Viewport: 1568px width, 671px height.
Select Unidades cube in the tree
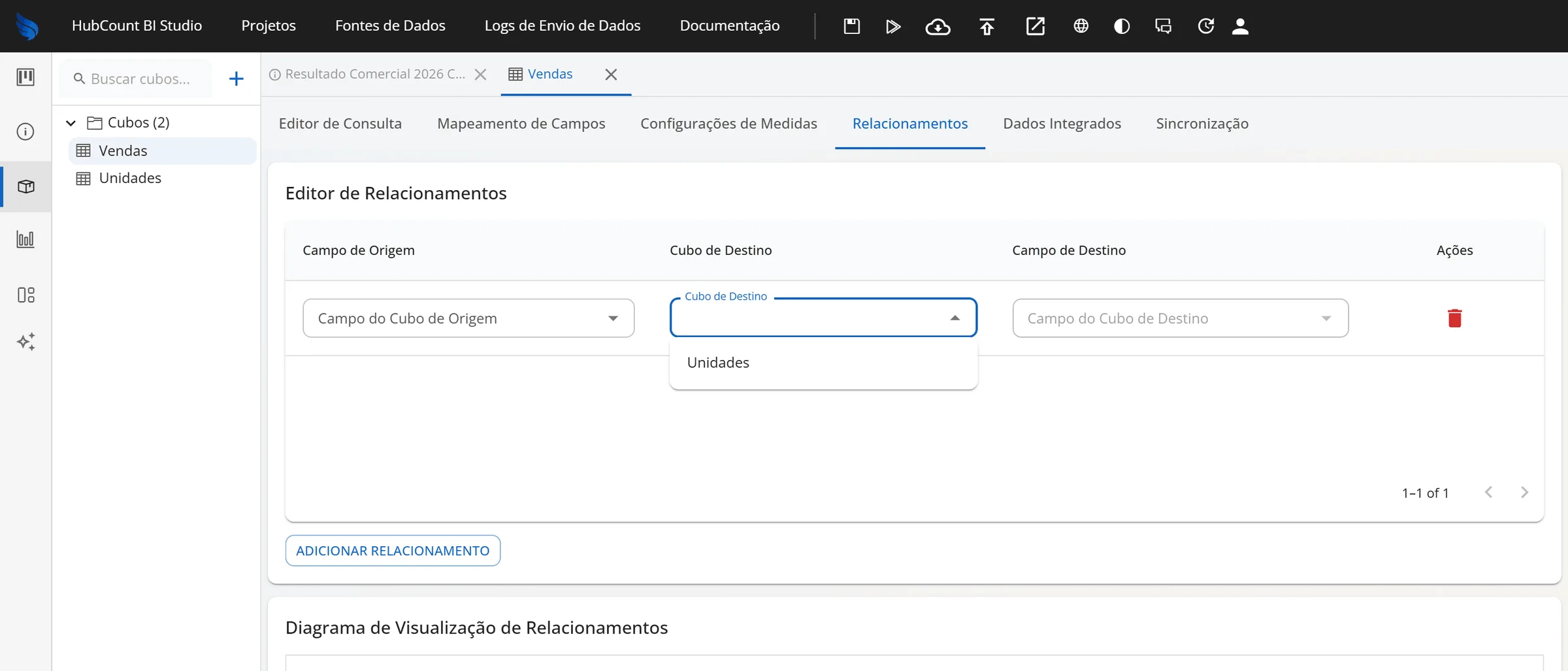(162, 178)
